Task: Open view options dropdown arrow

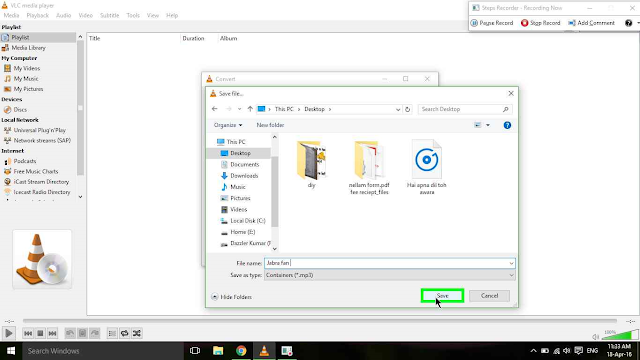Action: coord(488,125)
